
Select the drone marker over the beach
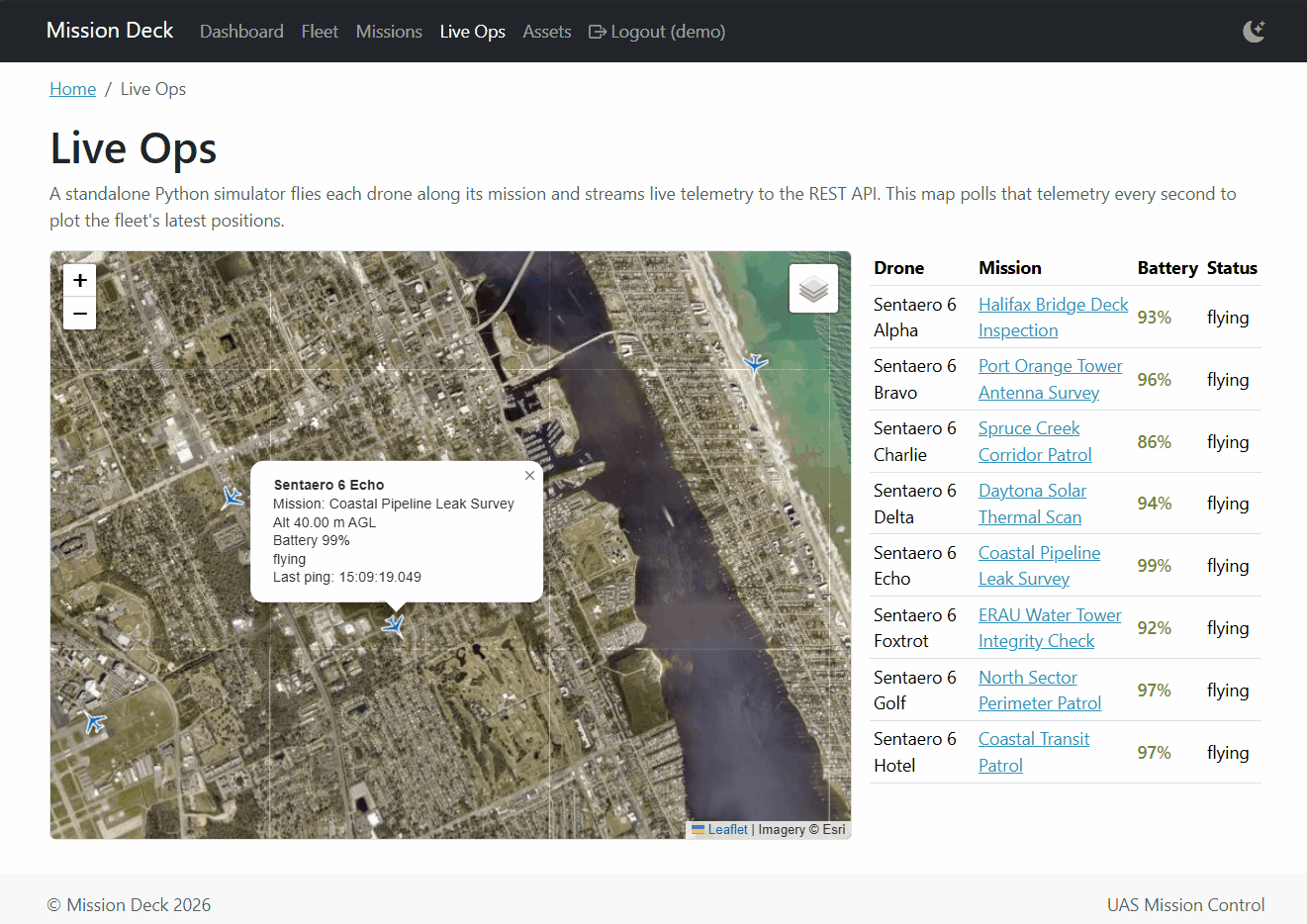tap(756, 364)
